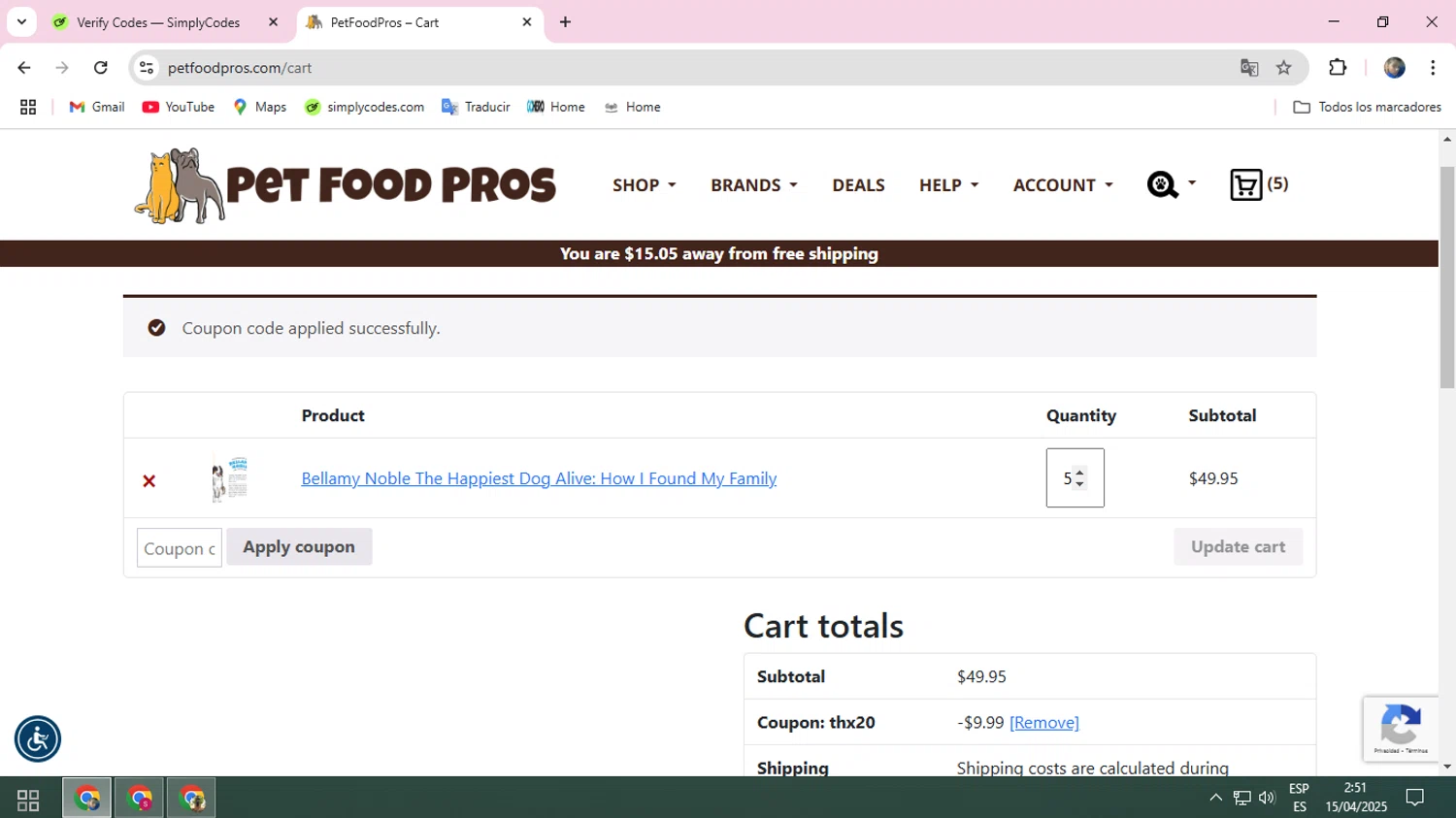Open the network icon in system tray
This screenshot has width=1456, height=818.
coord(1241,798)
